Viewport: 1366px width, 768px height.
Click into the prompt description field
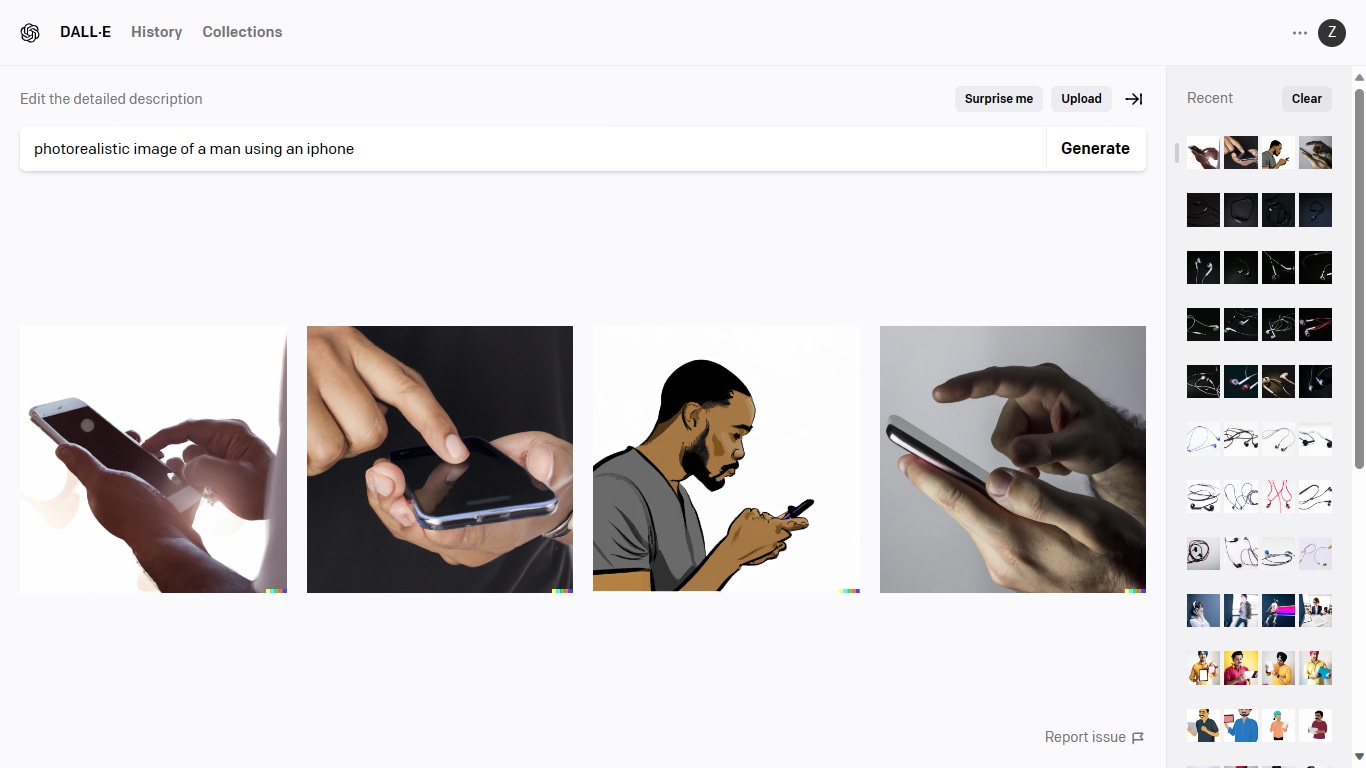533,149
